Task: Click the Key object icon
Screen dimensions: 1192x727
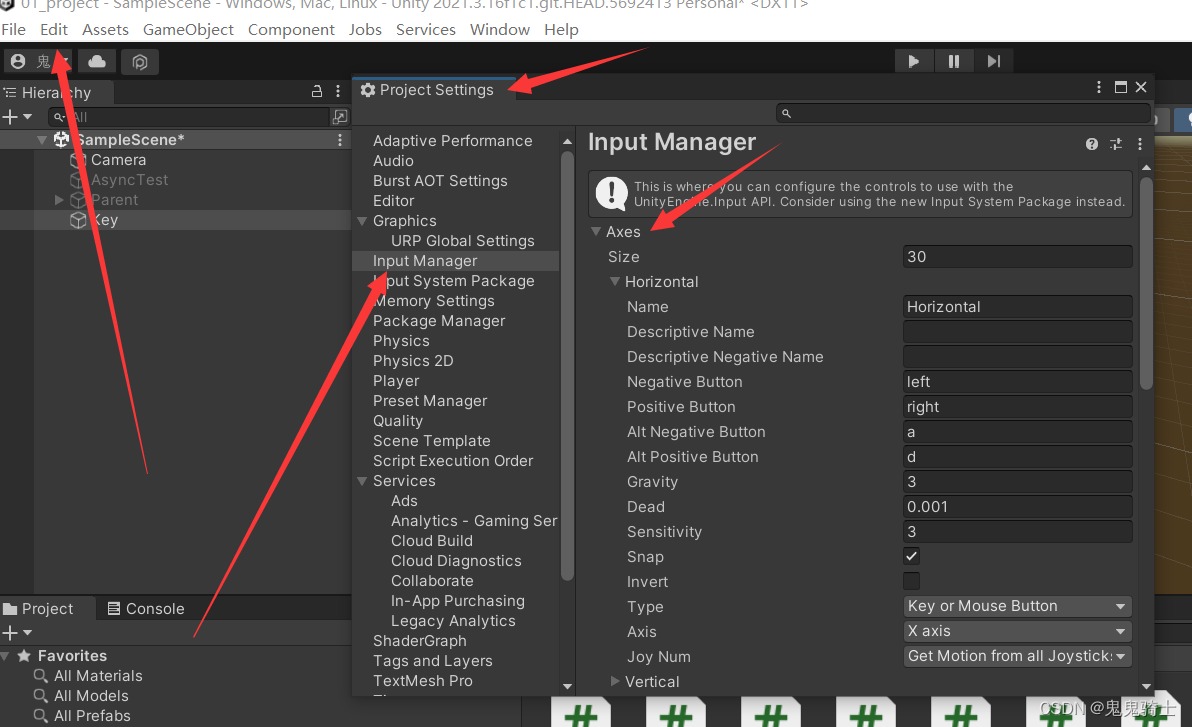Action: [x=78, y=221]
